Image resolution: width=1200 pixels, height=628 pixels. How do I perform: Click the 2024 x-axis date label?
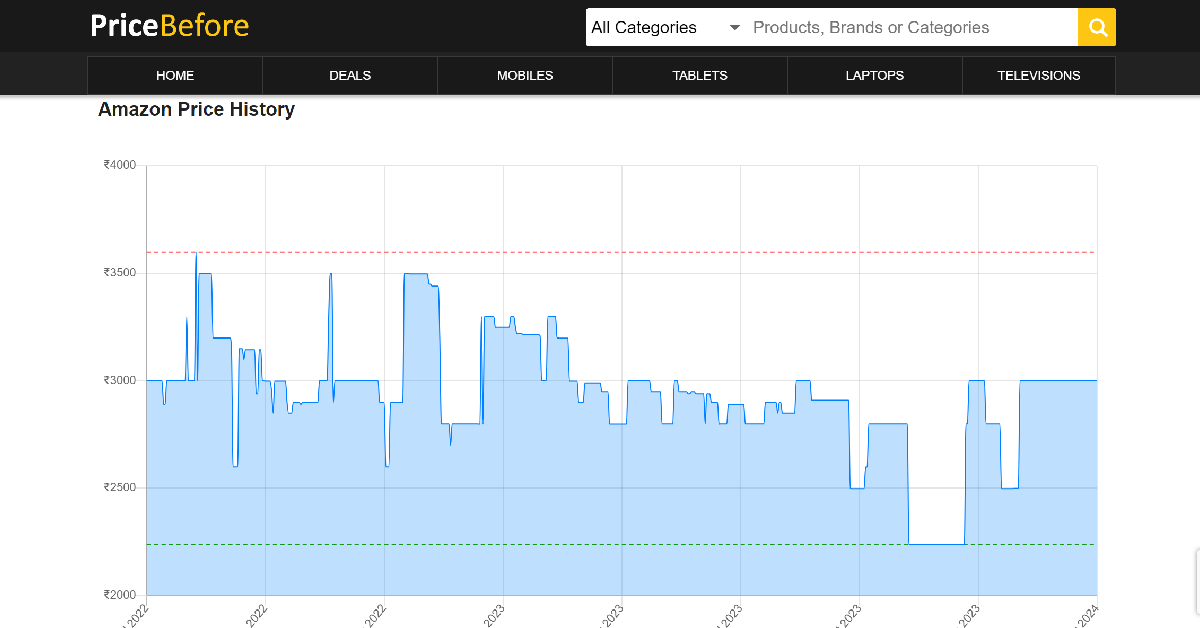[x=1087, y=612]
